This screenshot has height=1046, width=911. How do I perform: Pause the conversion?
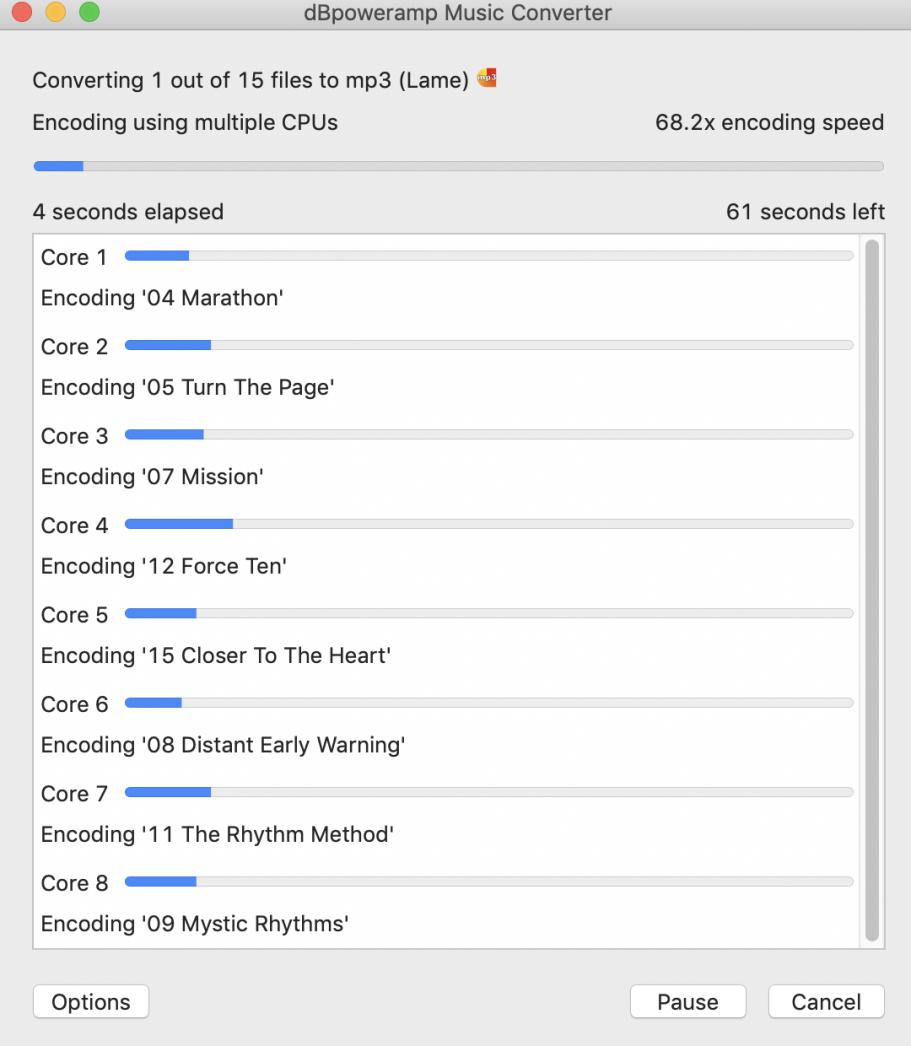(x=688, y=1002)
